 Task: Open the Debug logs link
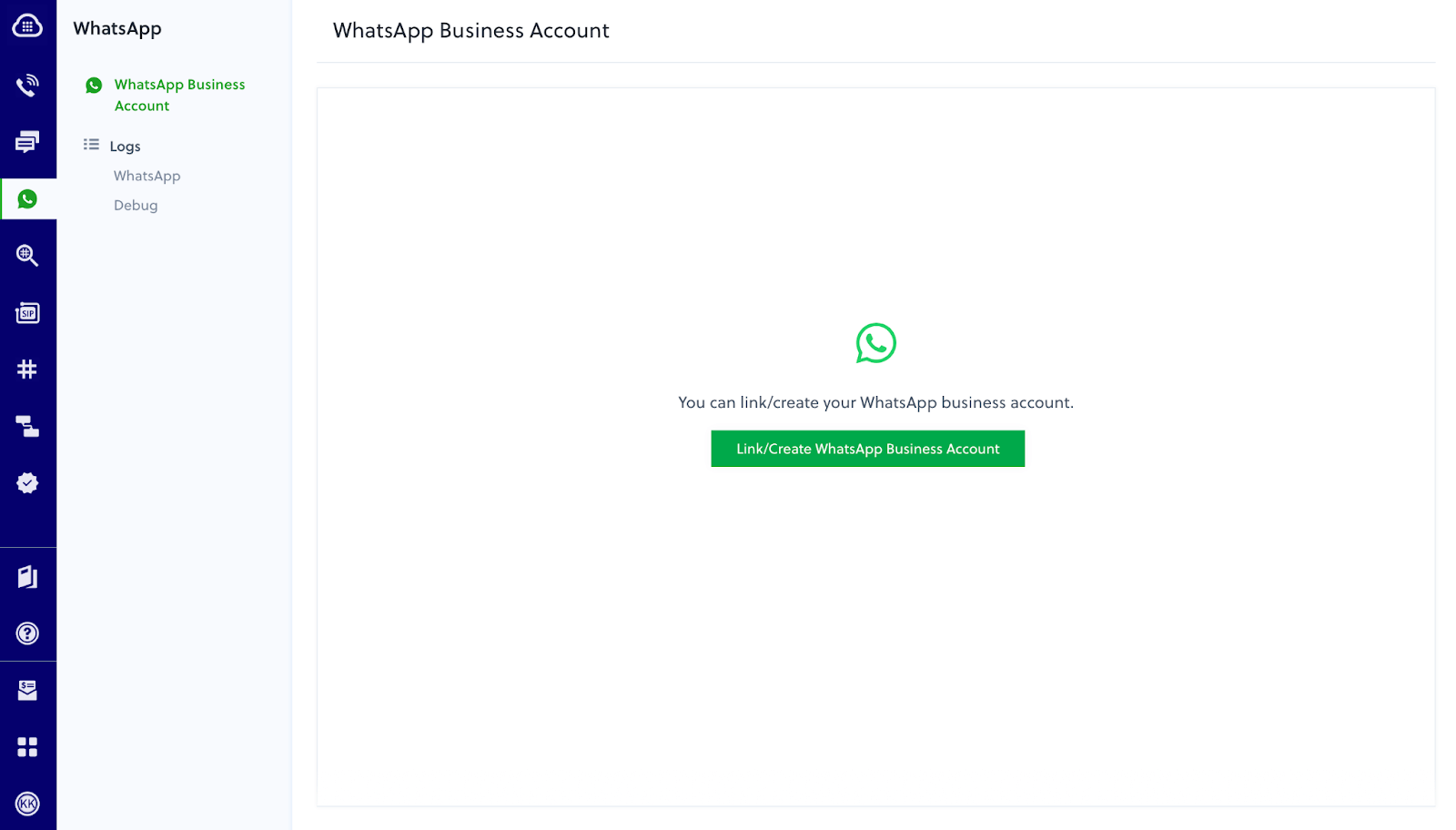[x=136, y=206]
